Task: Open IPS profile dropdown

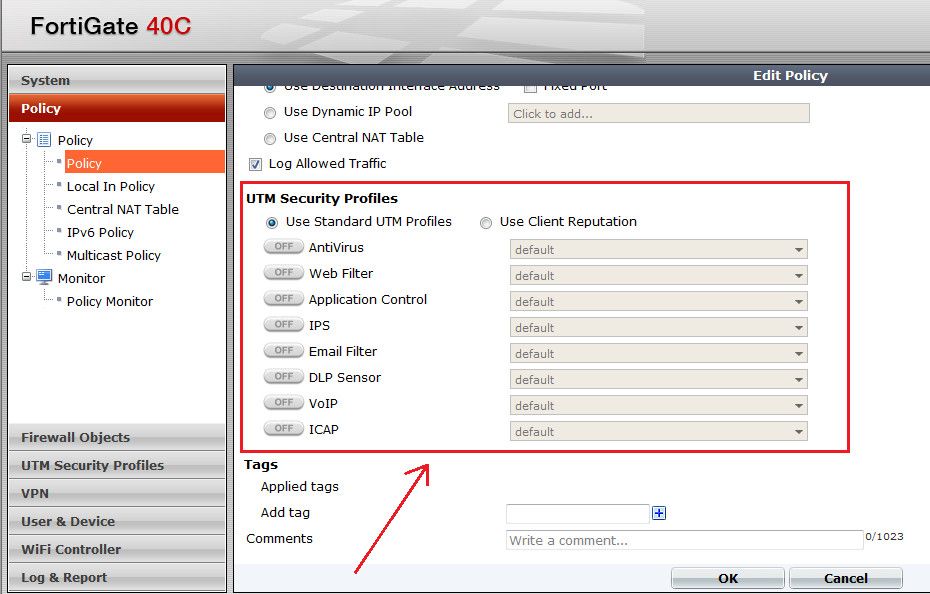Action: (x=658, y=328)
